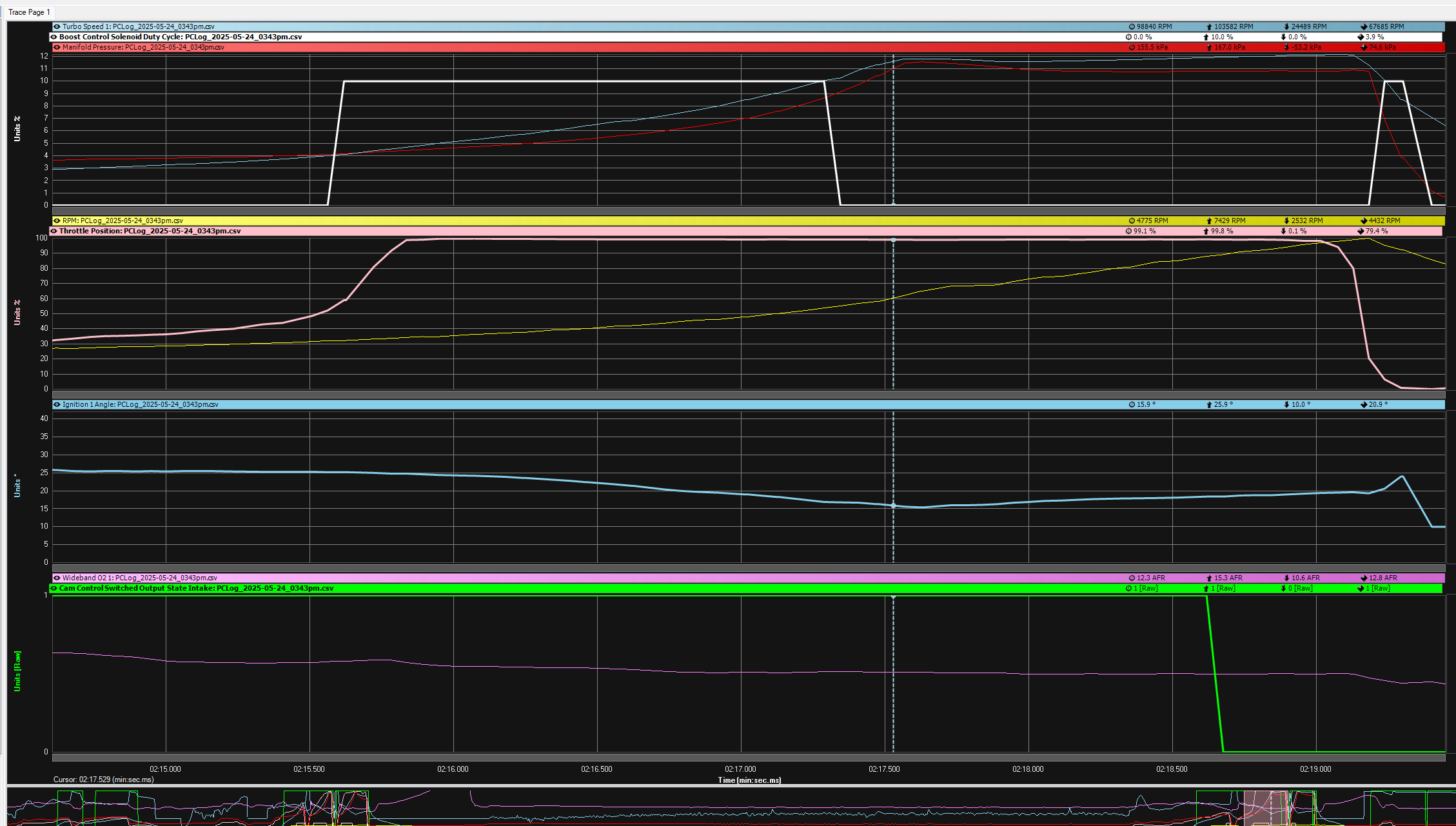This screenshot has width=1456, height=826.
Task: Click min down-arrow icon in Cam Control Intake row
Action: pos(1283,588)
